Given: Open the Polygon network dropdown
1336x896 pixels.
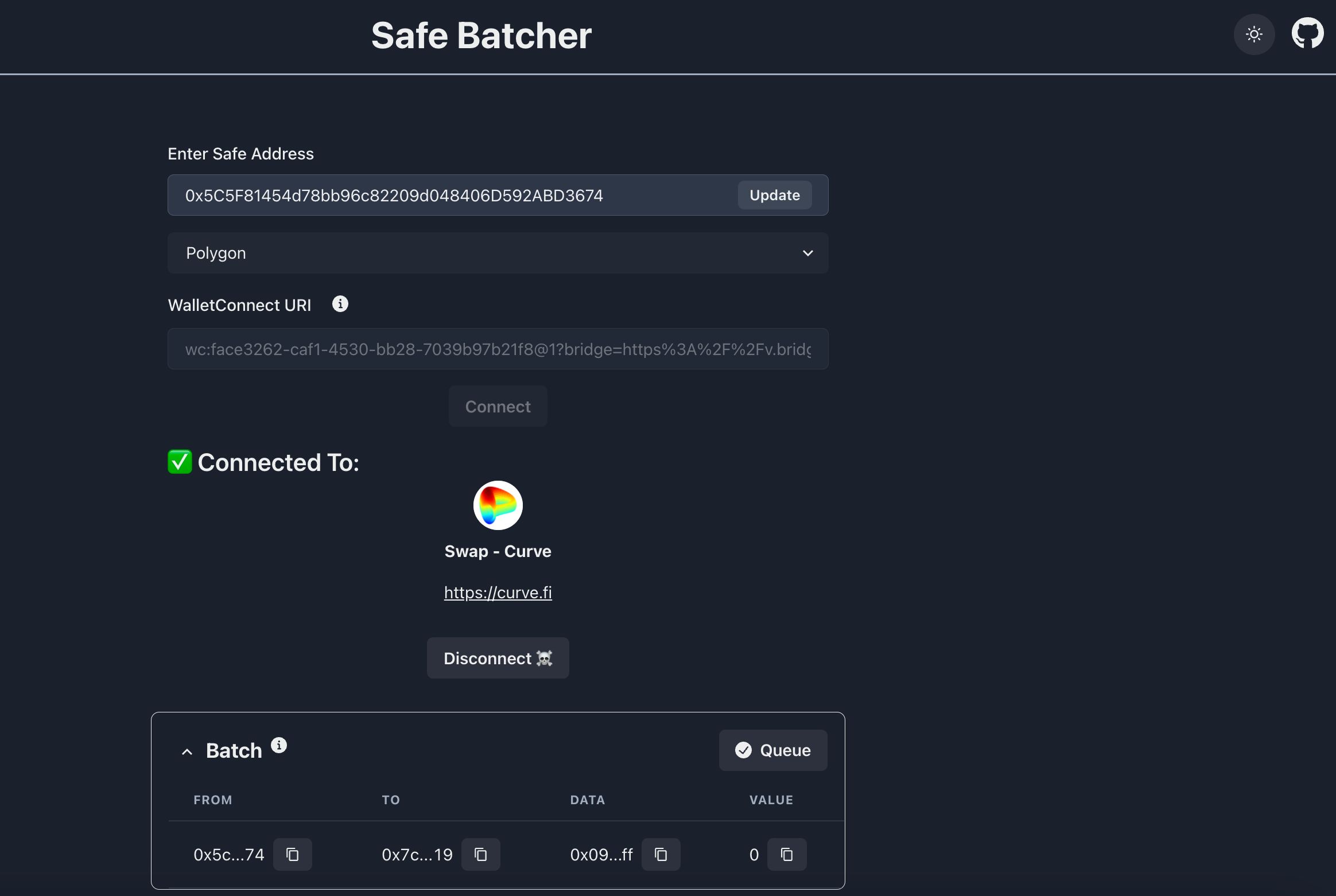Looking at the screenshot, I should pos(498,253).
